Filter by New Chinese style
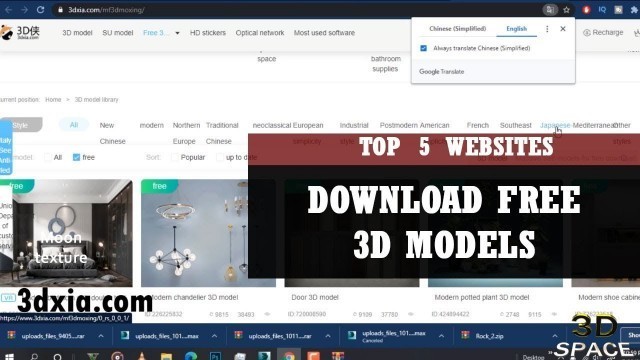Screen dimensions: 640x360 112,133
